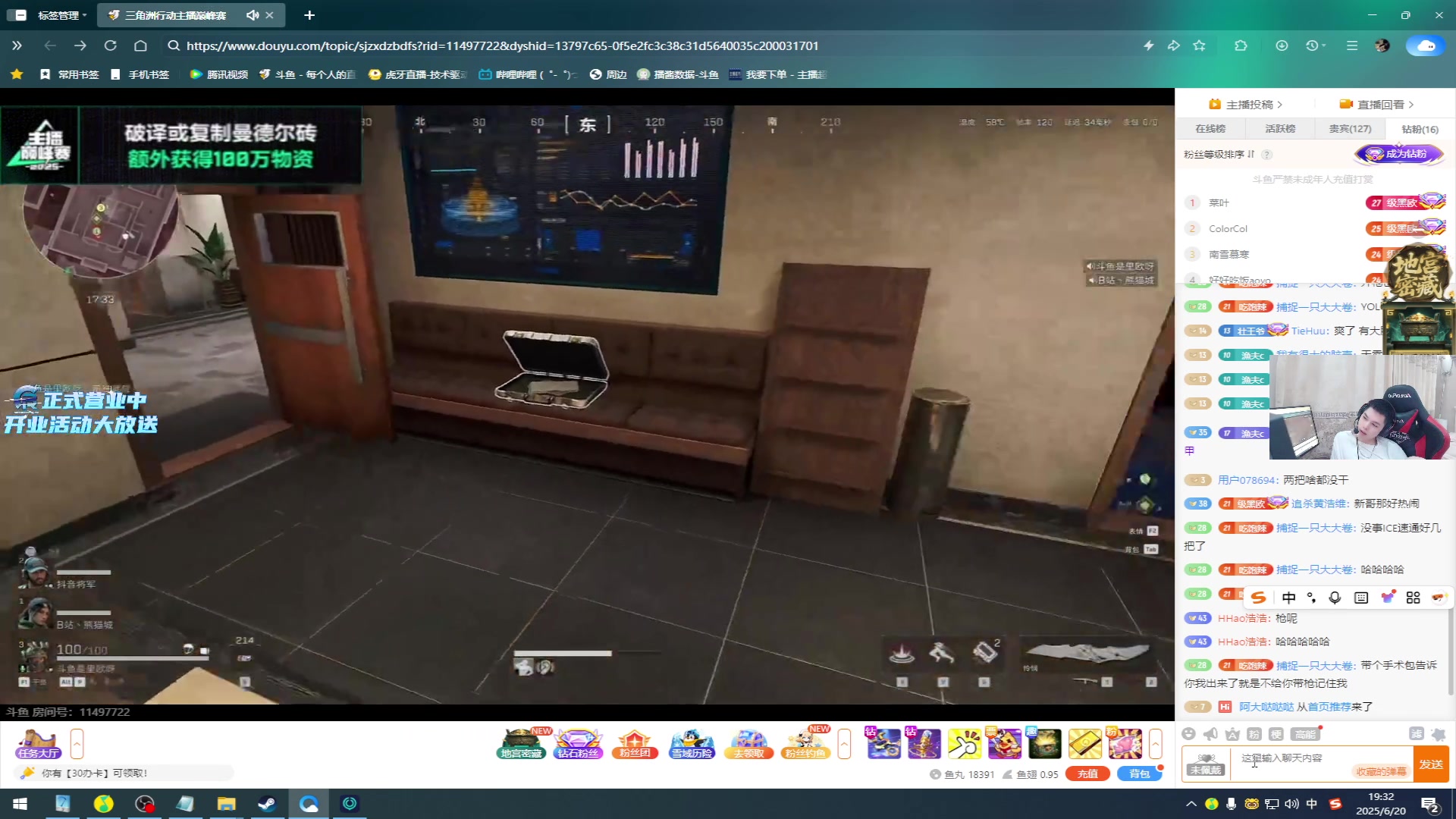
Task: Open the Sogou IME toolbox grid icon
Action: coord(1413,598)
